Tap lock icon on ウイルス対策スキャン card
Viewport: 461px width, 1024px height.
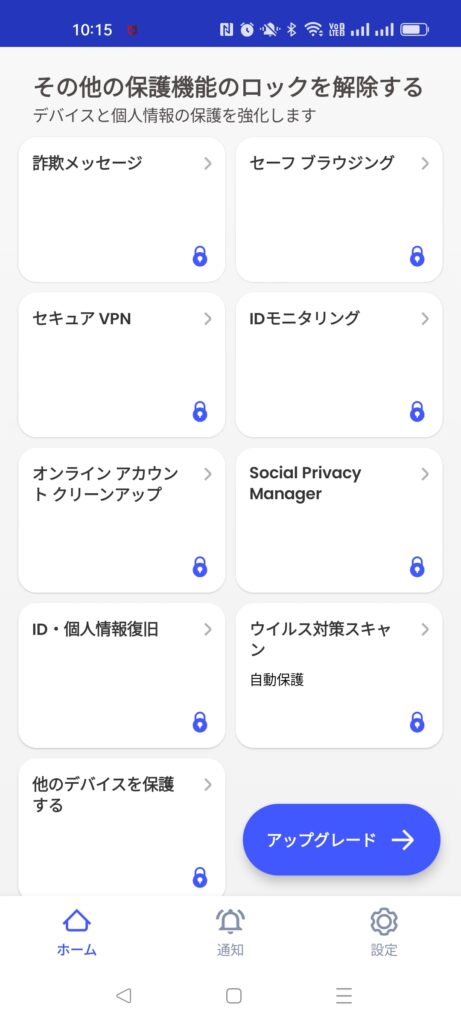tap(417, 722)
